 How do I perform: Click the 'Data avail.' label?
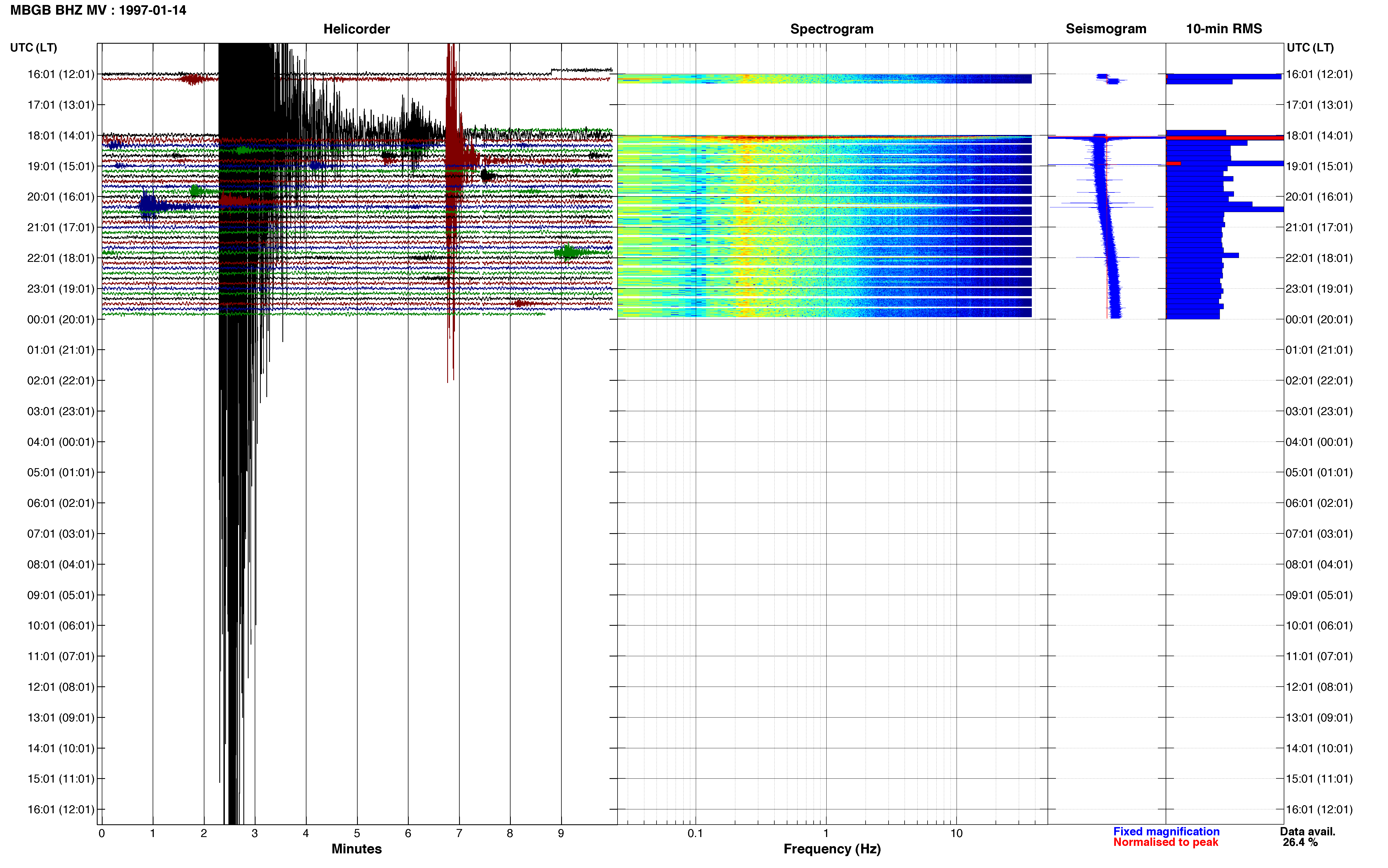tap(1307, 831)
